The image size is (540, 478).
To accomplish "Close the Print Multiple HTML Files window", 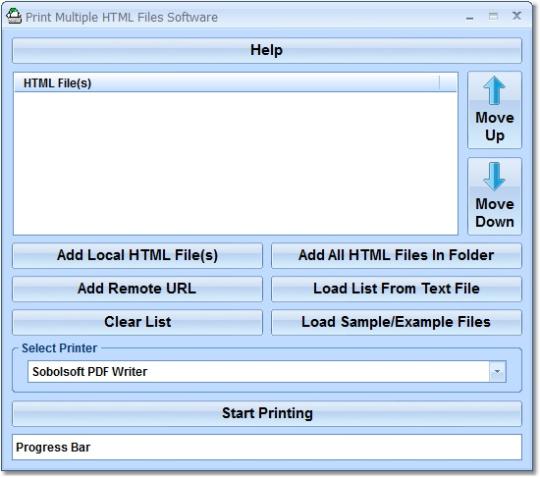I will (x=517, y=16).
